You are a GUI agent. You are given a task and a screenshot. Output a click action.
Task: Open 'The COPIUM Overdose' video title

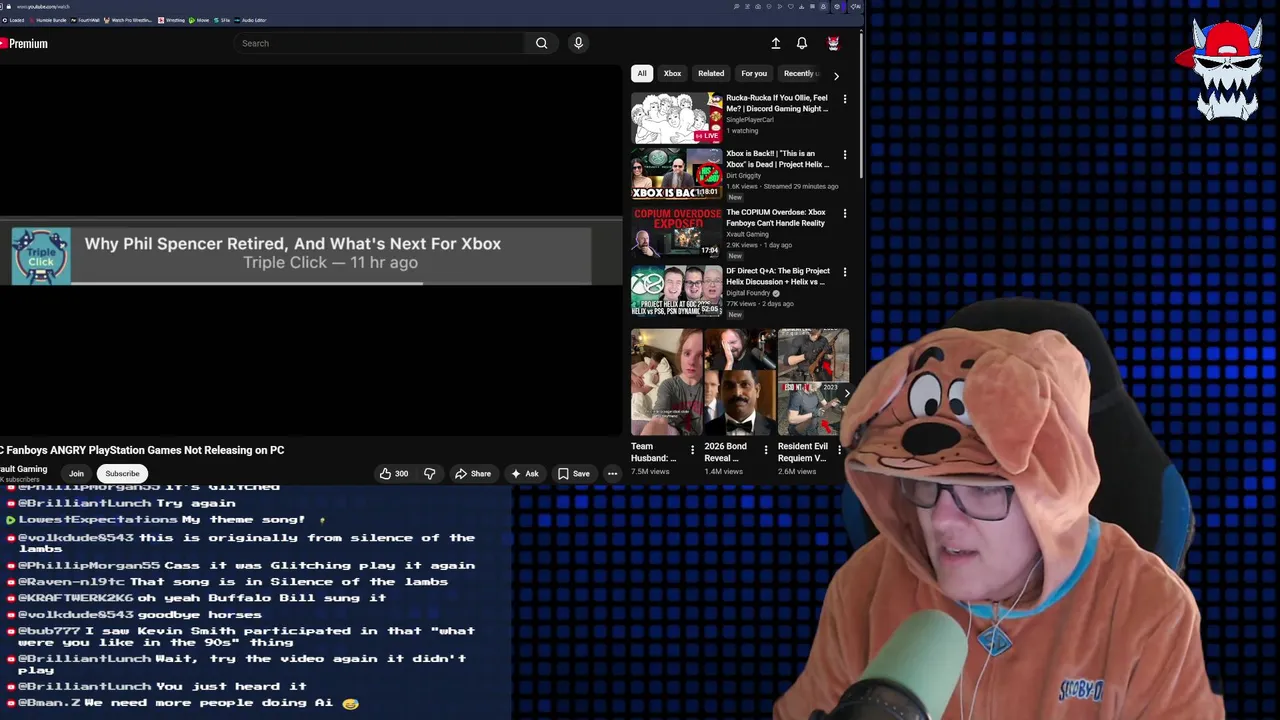tap(776, 217)
